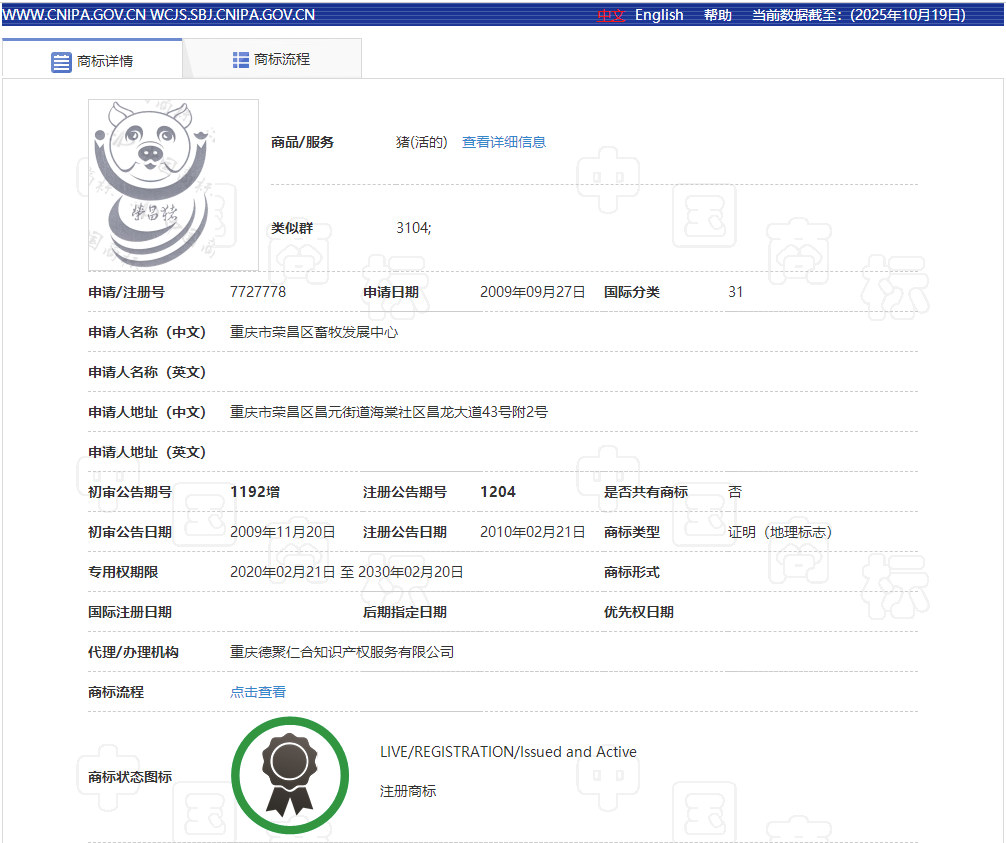Click agency name 重庆德聚仁合知识产权服务有限公司
This screenshot has height=843, width=1006.
[342, 652]
